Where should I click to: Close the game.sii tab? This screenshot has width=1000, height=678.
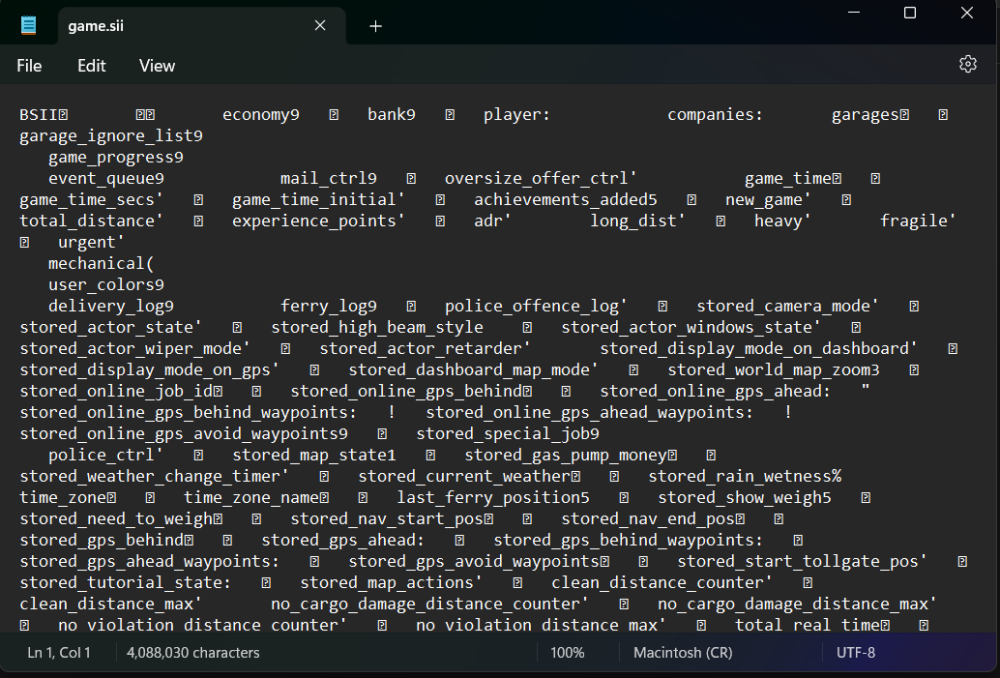320,26
